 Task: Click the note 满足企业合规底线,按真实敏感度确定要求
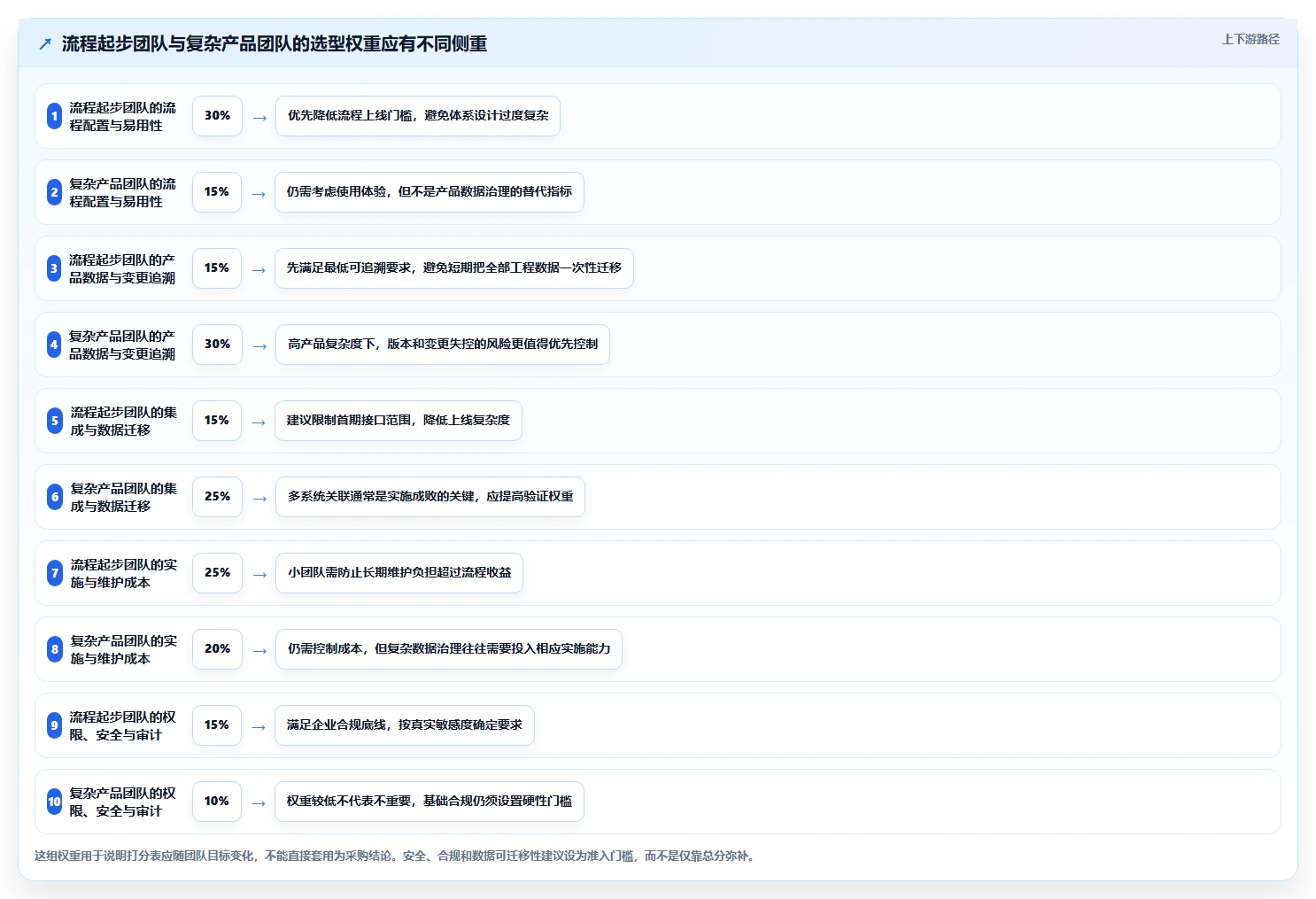405,725
